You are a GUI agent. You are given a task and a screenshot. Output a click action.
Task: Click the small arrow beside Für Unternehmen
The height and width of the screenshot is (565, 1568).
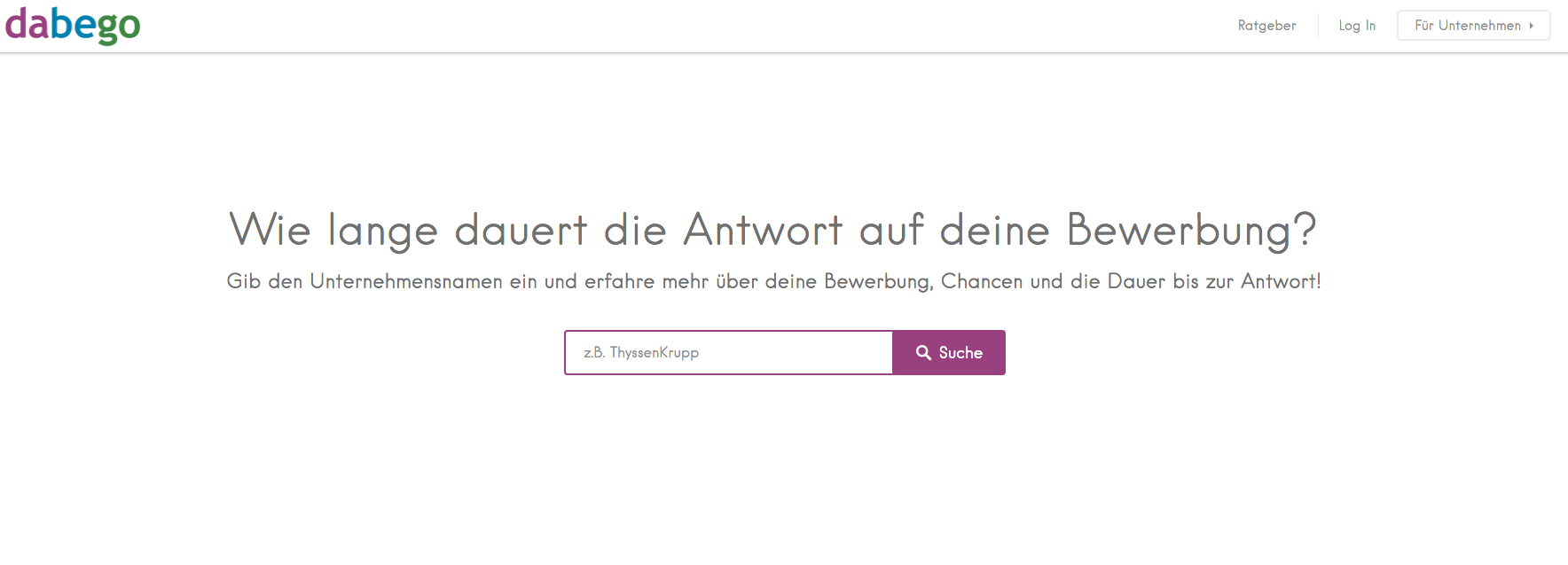[x=1532, y=26]
